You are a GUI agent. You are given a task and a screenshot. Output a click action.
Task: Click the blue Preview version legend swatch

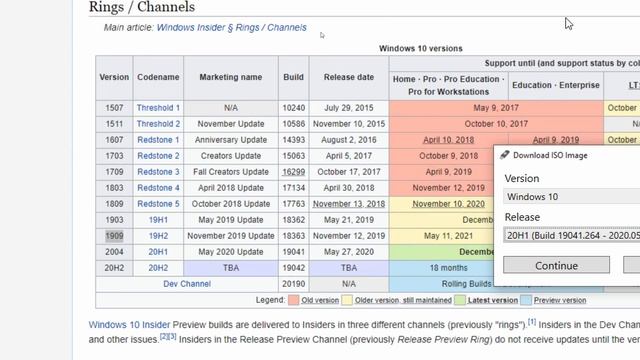coord(526,300)
